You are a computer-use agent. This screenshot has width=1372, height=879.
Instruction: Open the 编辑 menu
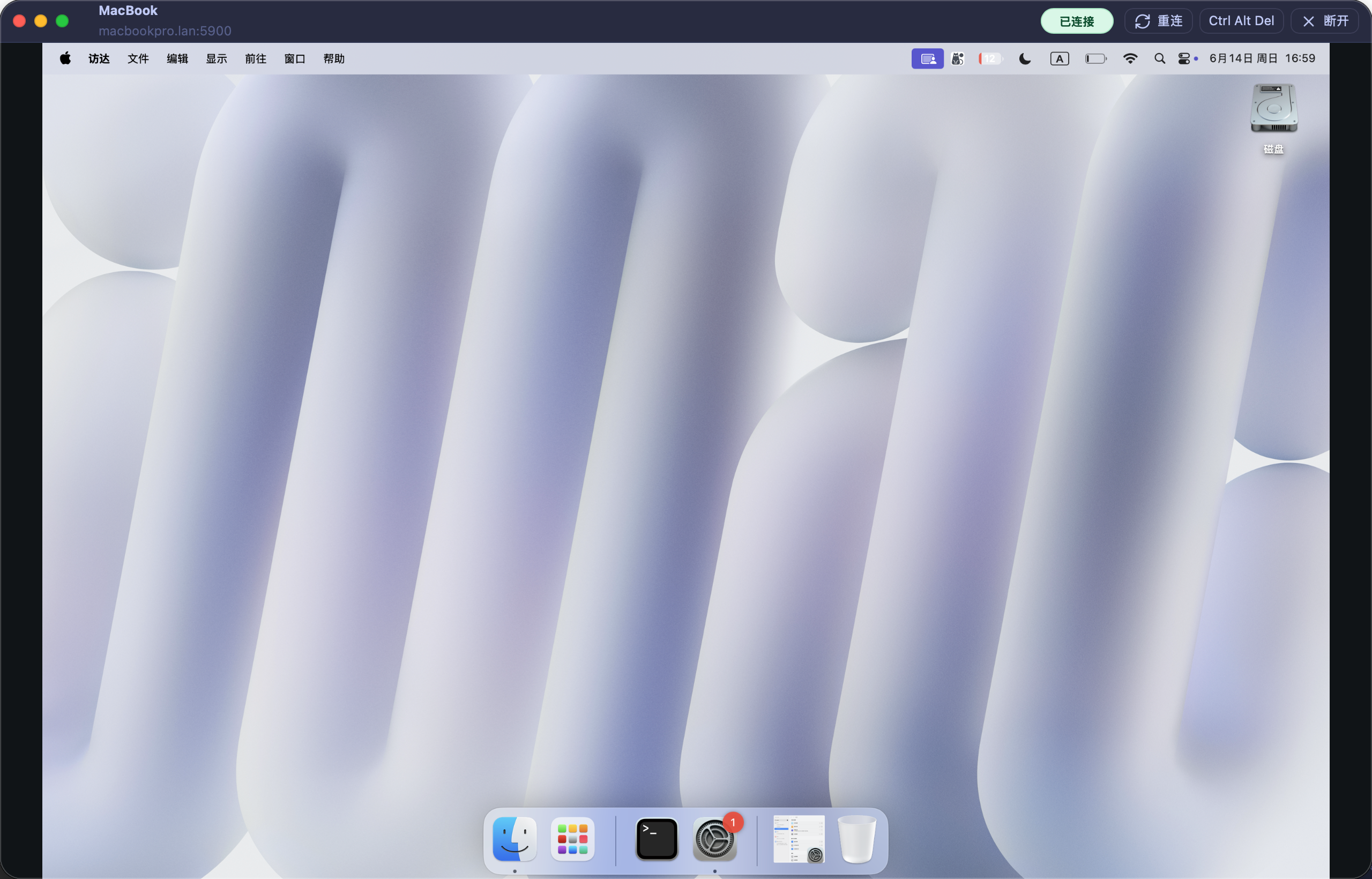coord(177,58)
